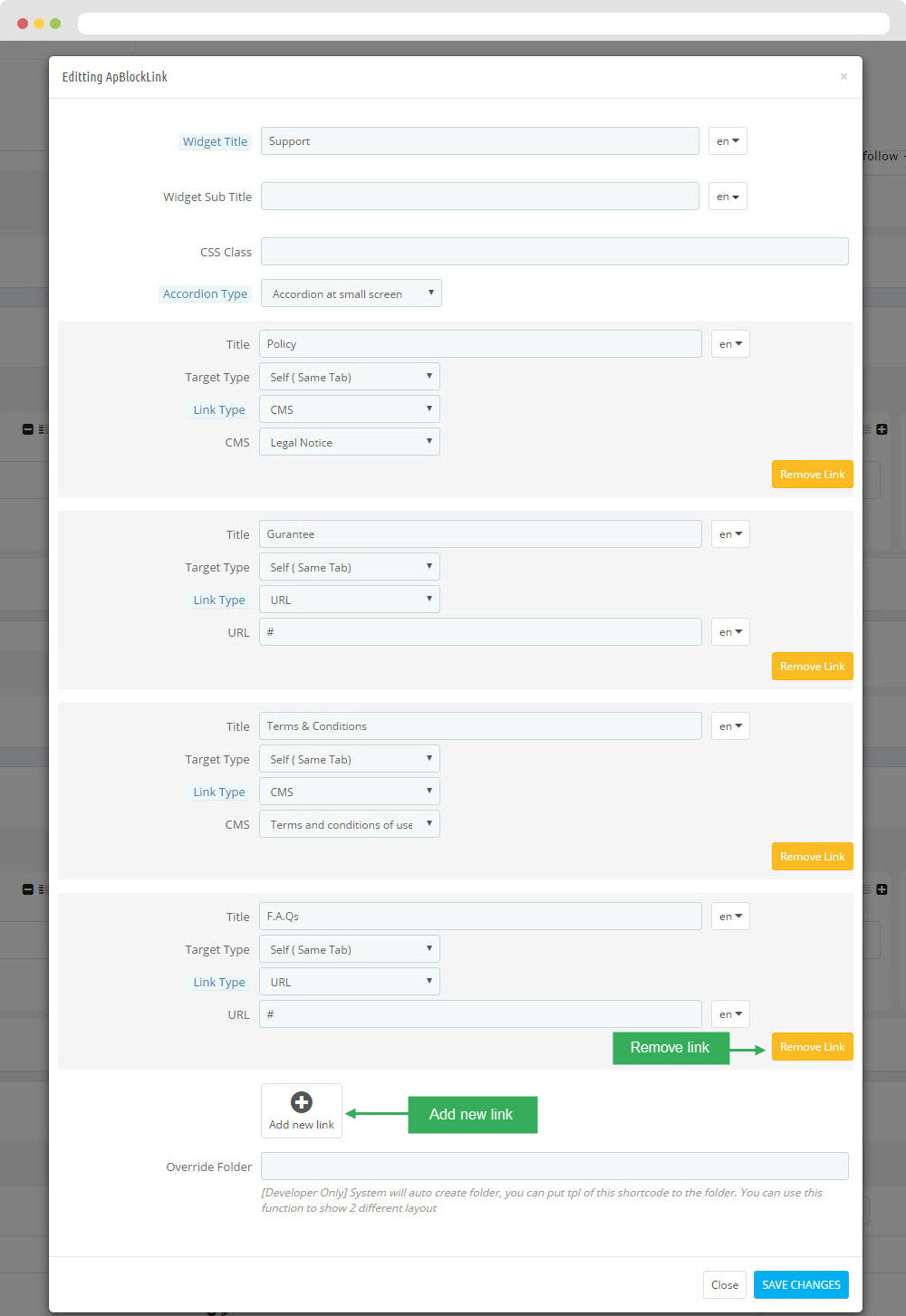Open Link Type dropdown for Policy link
906x1316 pixels.
(349, 409)
